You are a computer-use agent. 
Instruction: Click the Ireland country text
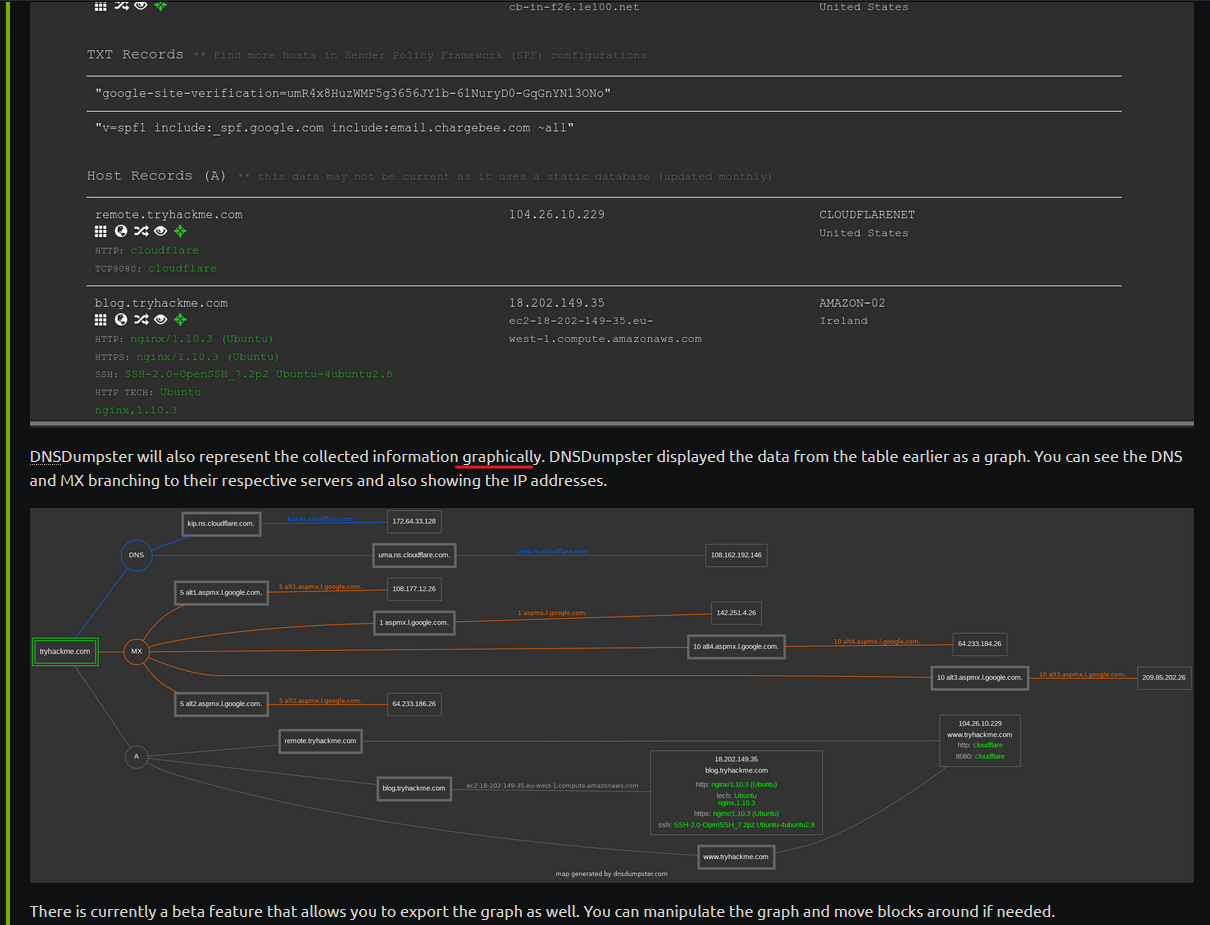click(843, 321)
